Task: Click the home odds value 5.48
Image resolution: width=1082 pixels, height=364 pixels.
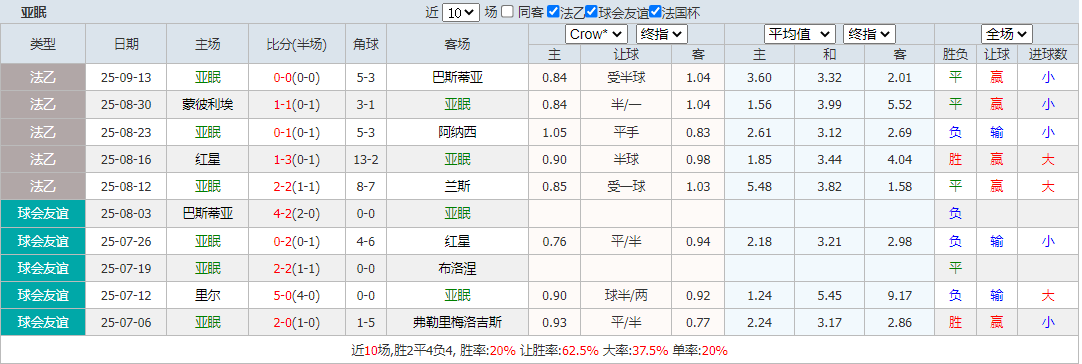Action: 760,186
